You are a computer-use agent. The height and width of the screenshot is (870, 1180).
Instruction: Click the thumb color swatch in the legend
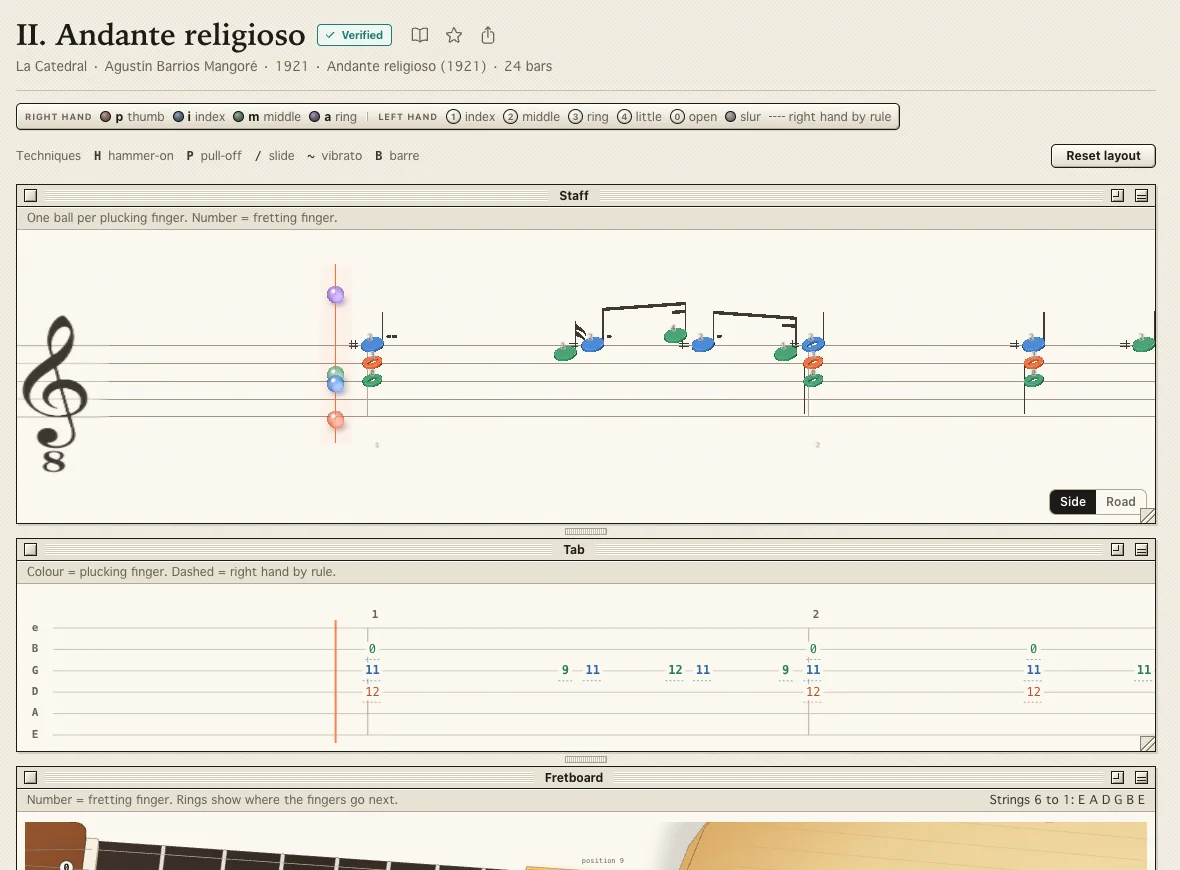[x=105, y=117]
